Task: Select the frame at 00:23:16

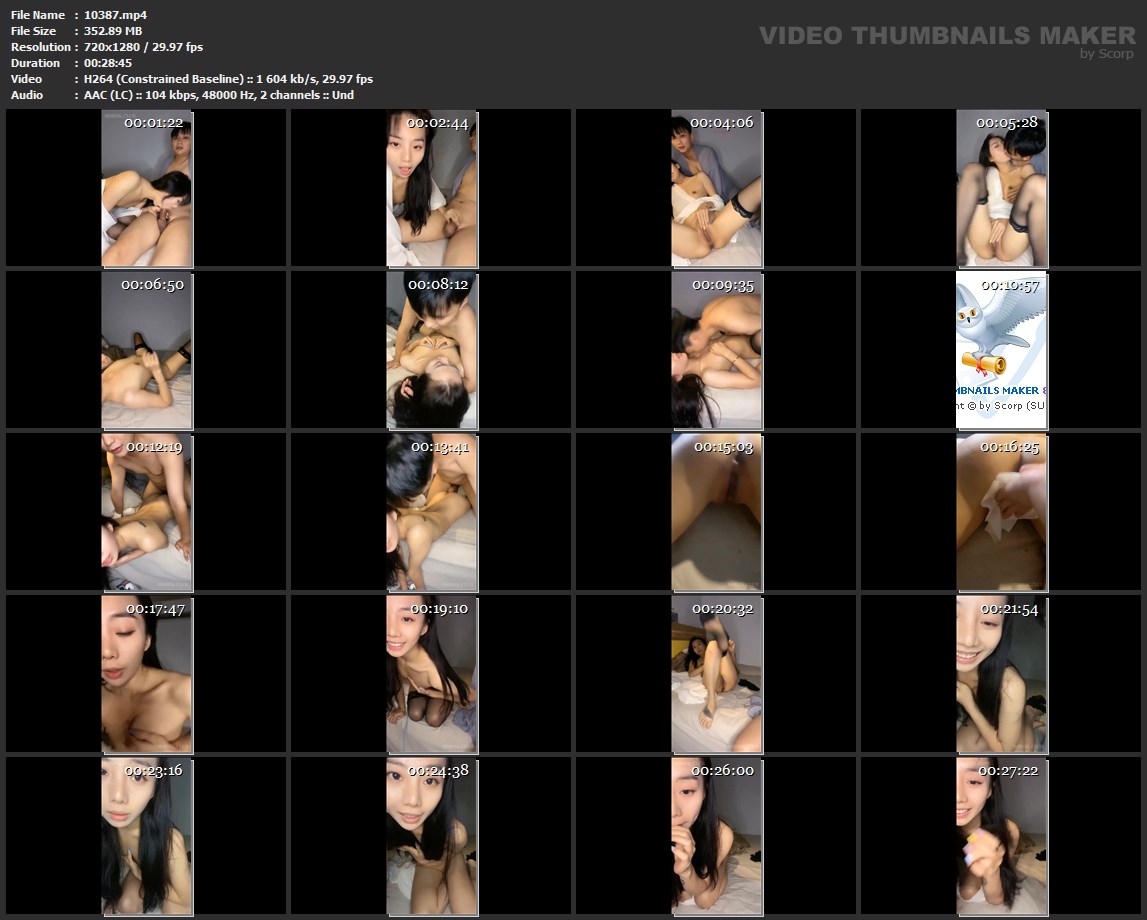Action: [x=147, y=836]
